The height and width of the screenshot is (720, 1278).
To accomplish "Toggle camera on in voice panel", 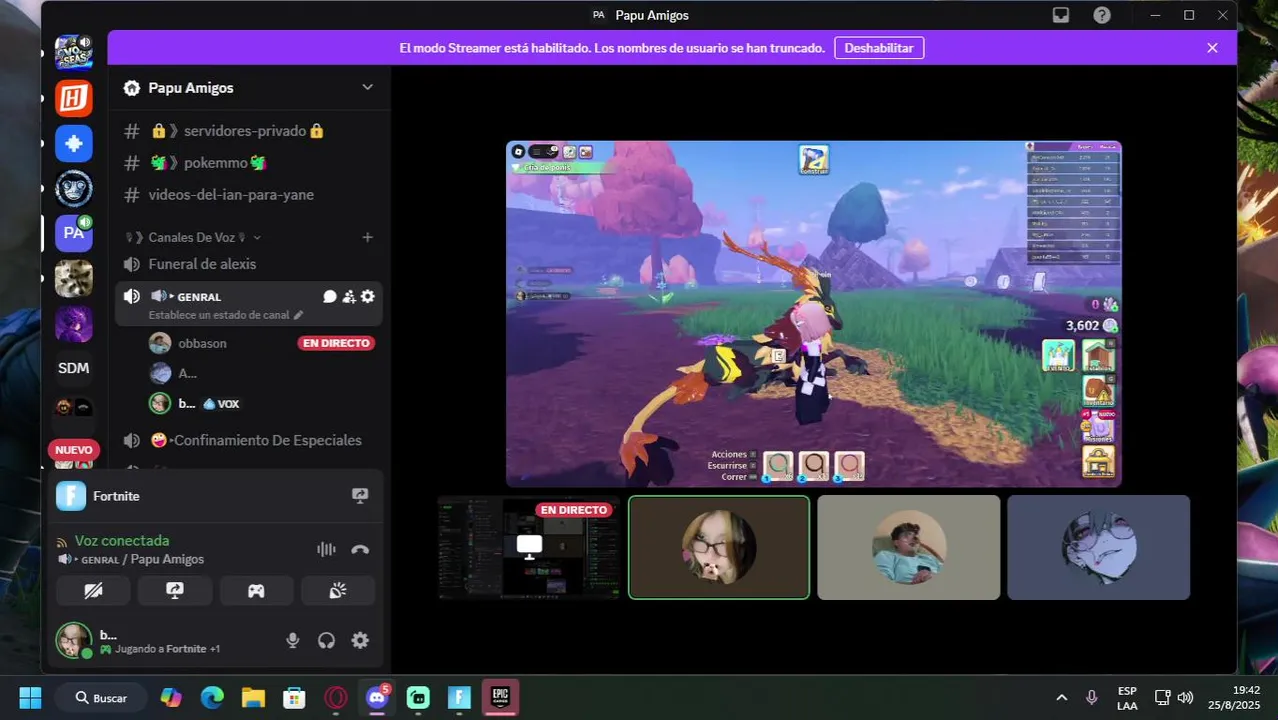I will (93, 591).
